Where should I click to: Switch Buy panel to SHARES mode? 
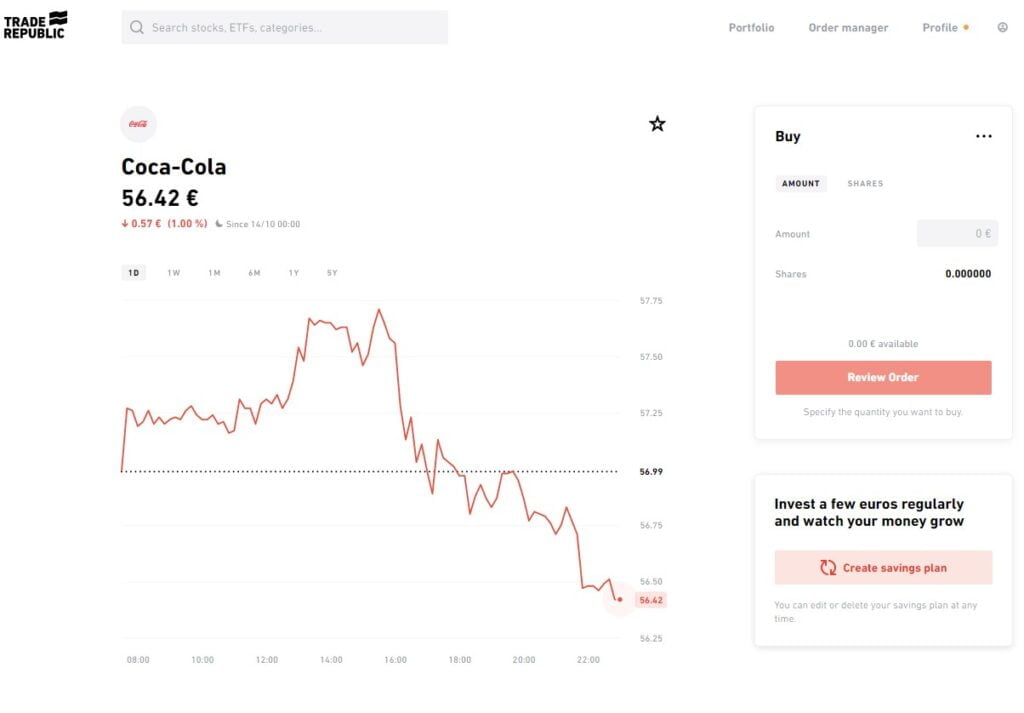tap(864, 183)
